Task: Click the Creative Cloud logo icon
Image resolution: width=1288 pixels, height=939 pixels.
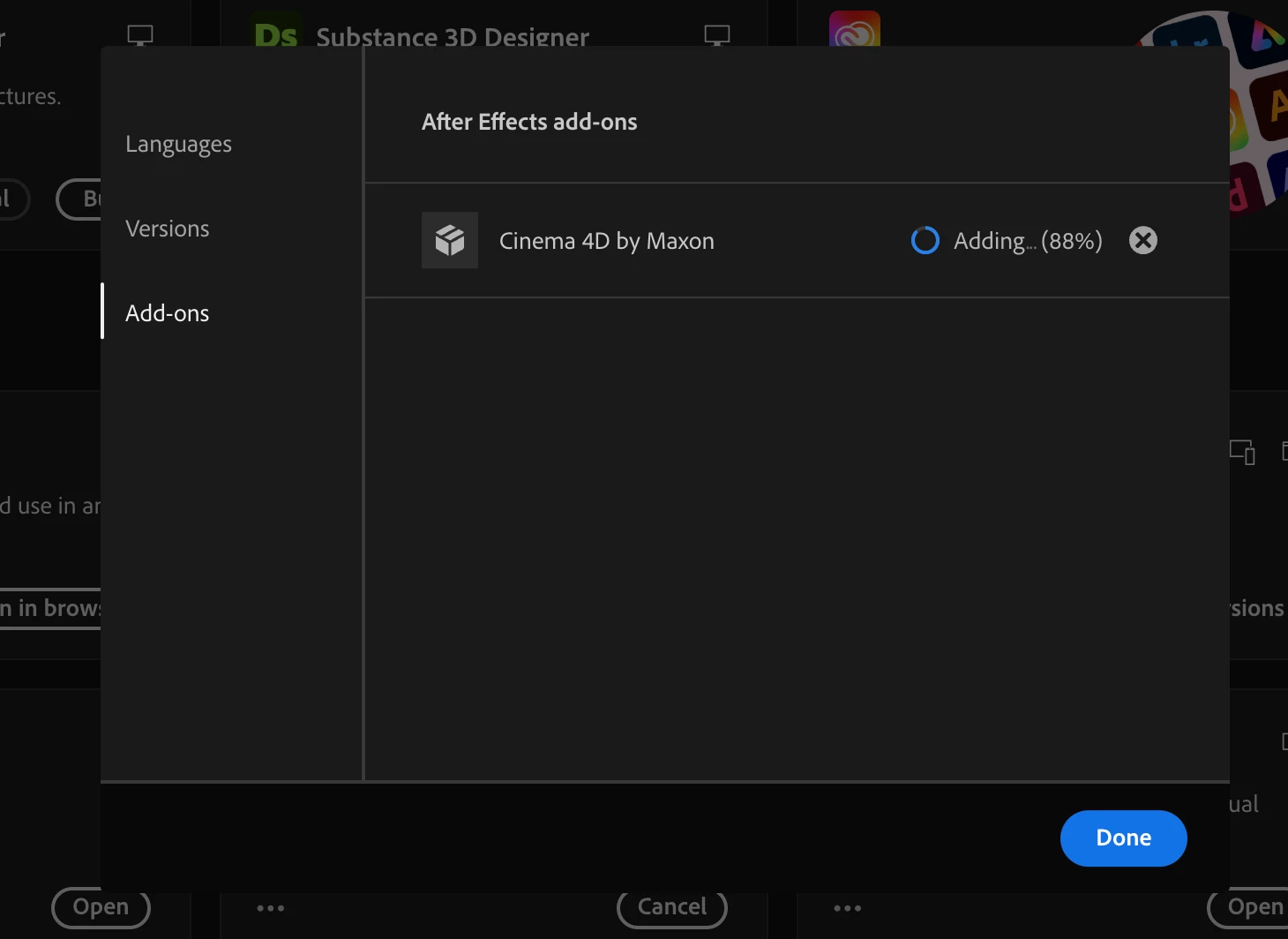Action: 855,29
